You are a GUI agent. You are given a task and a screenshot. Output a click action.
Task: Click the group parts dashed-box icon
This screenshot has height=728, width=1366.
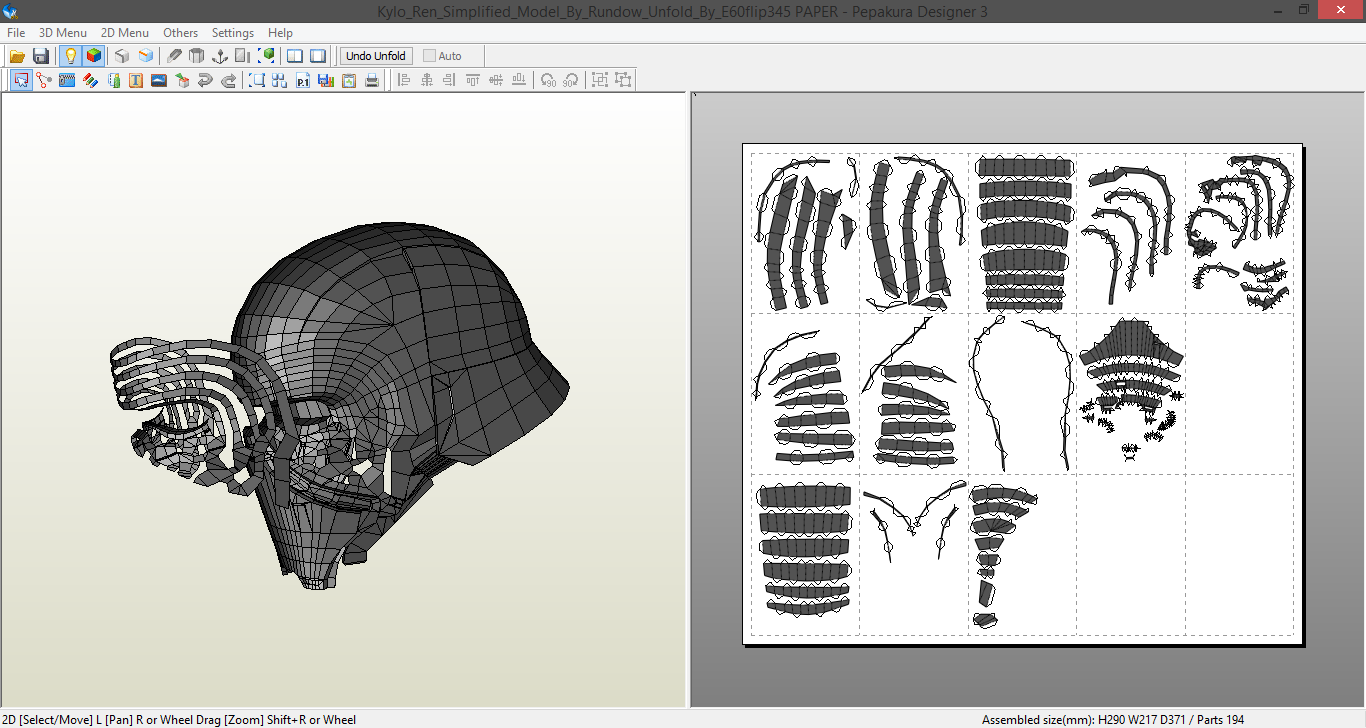coord(600,80)
